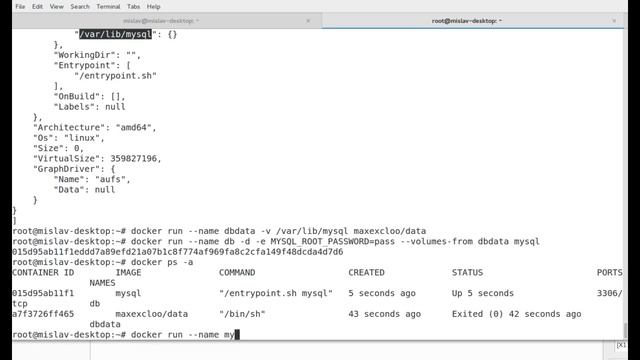Click the "Size": 0 line
640x360 pixels.
tap(58, 149)
